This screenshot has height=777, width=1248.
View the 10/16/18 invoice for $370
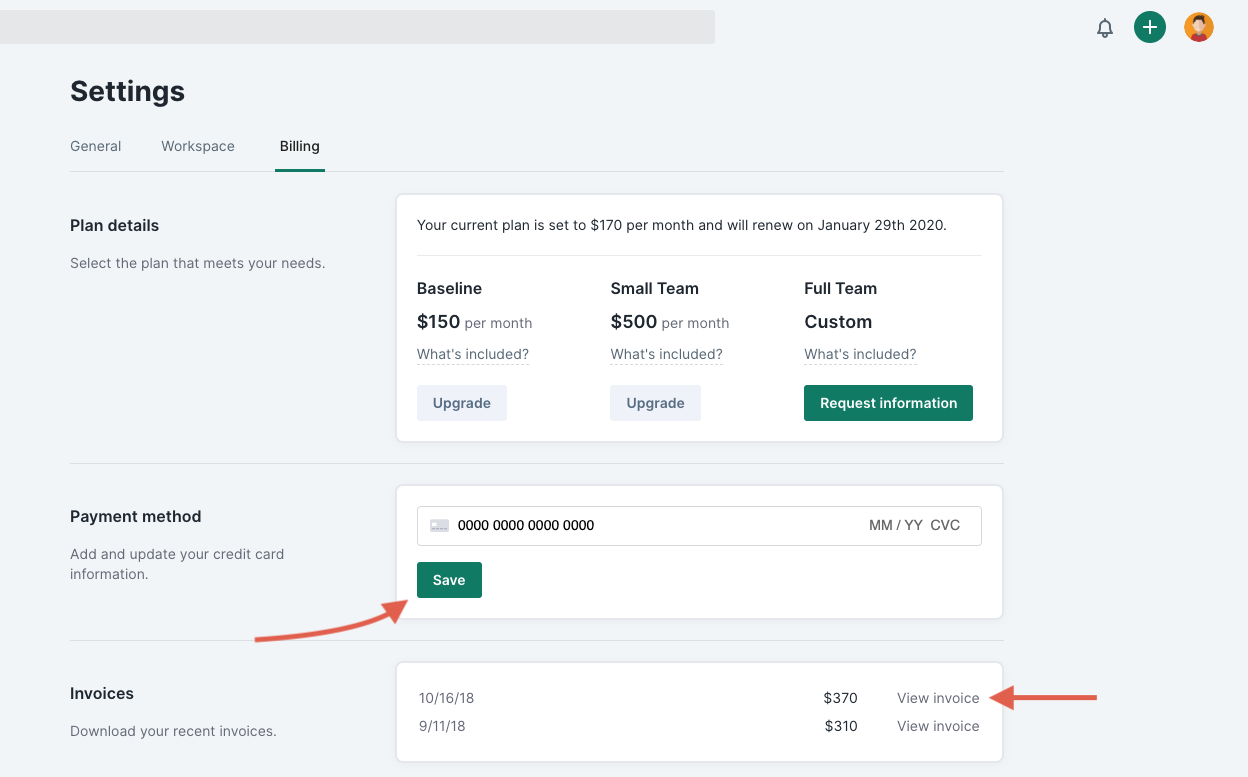click(x=938, y=698)
